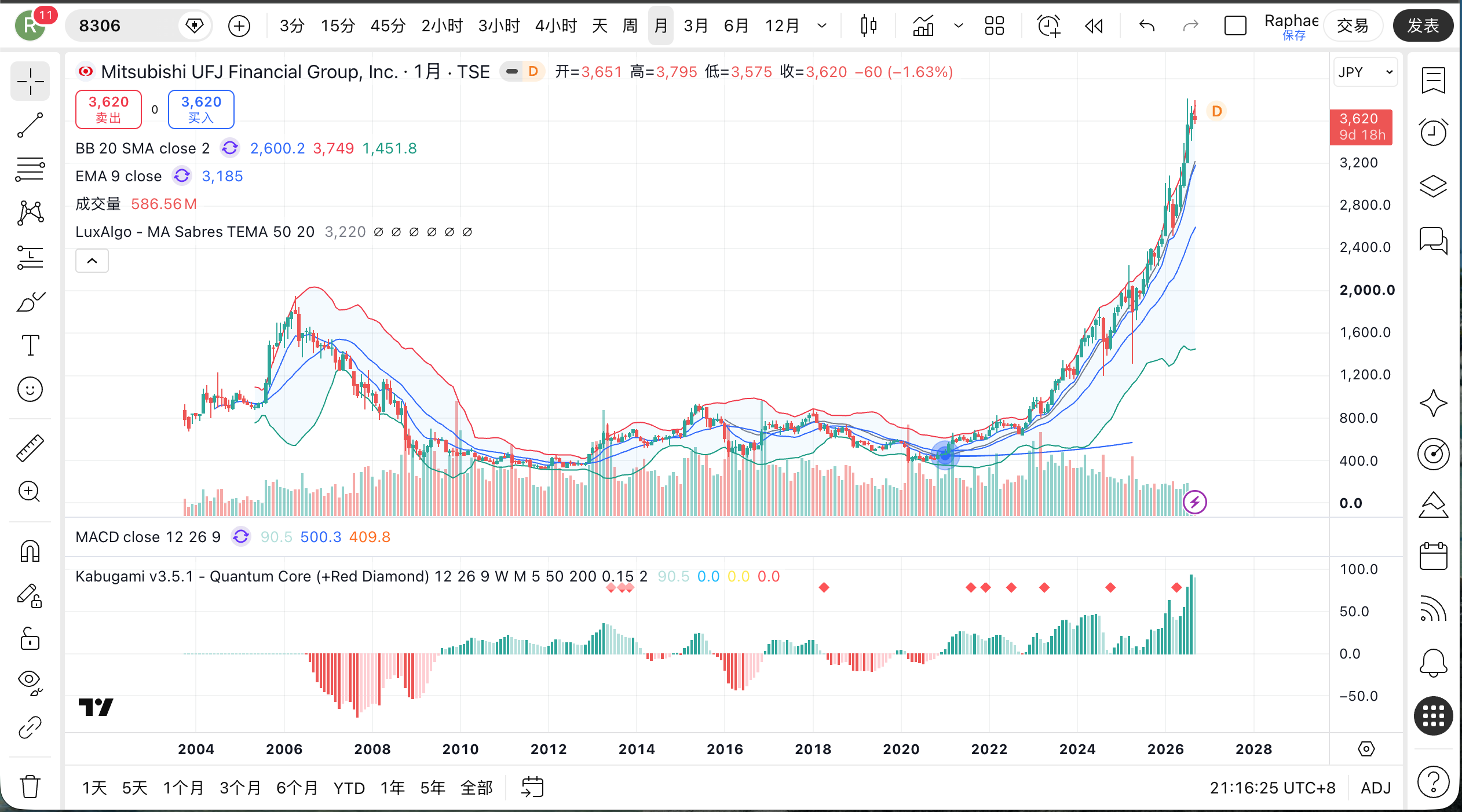Toggle hide all drawings eye icon
The height and width of the screenshot is (812, 1462).
pos(30,683)
